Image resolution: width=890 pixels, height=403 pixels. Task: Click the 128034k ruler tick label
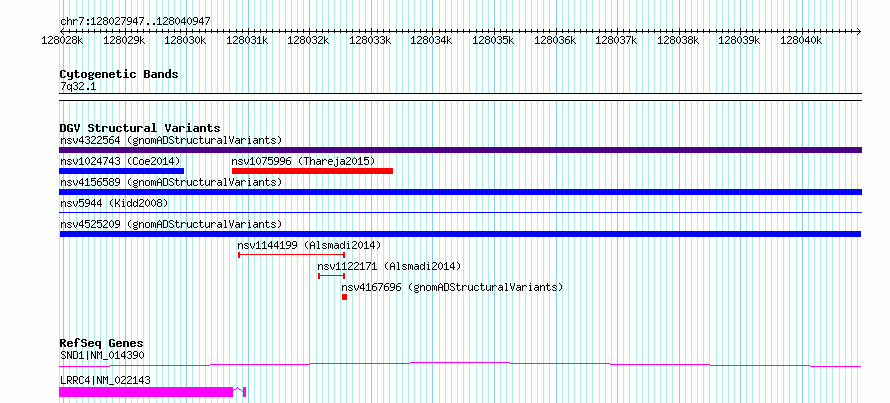coord(431,40)
